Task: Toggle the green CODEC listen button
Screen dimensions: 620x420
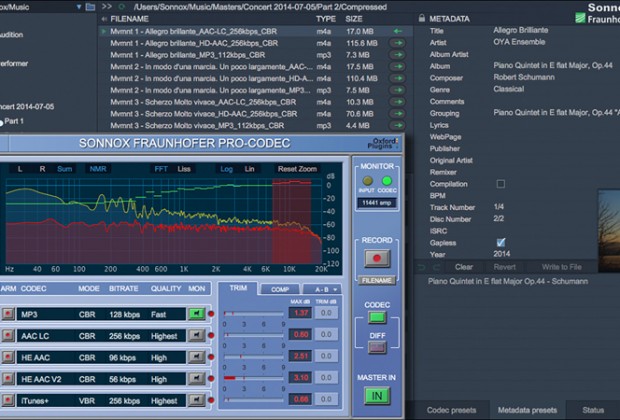Action: pyautogui.click(x=377, y=318)
